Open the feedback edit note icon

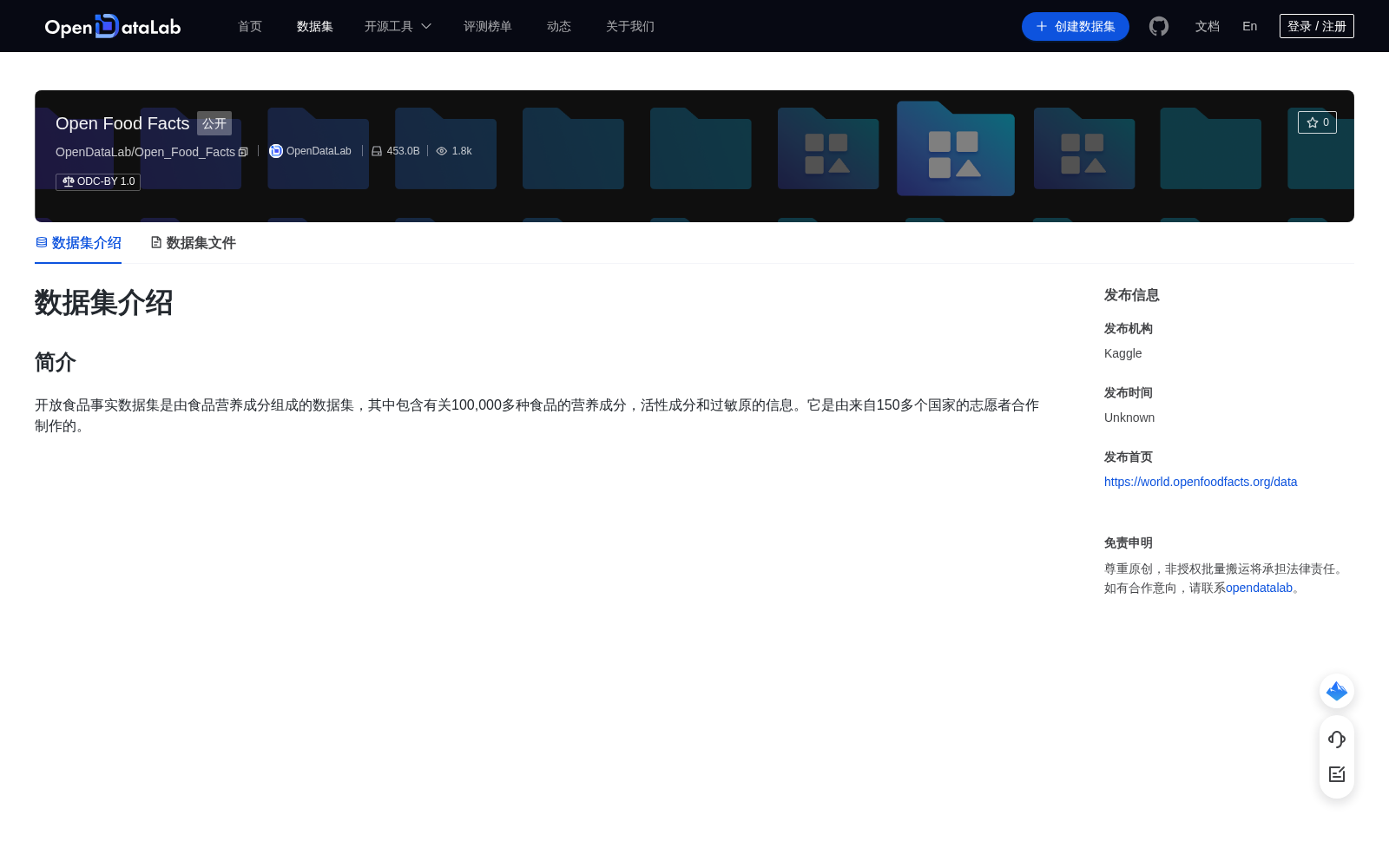coord(1337,773)
